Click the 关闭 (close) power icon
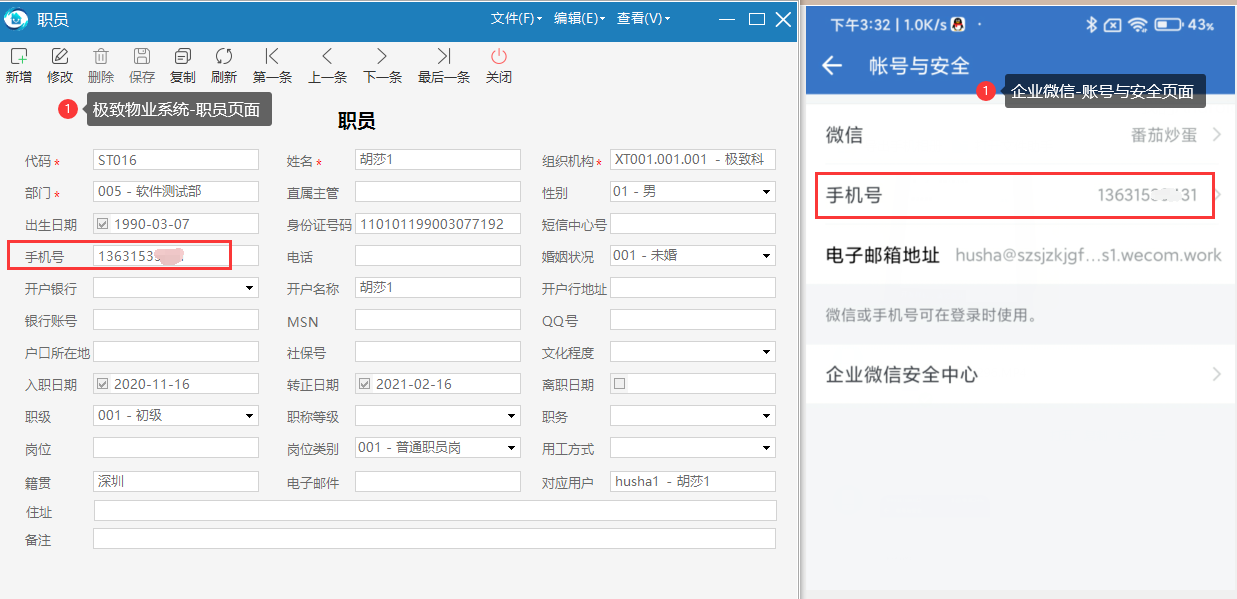 499,57
